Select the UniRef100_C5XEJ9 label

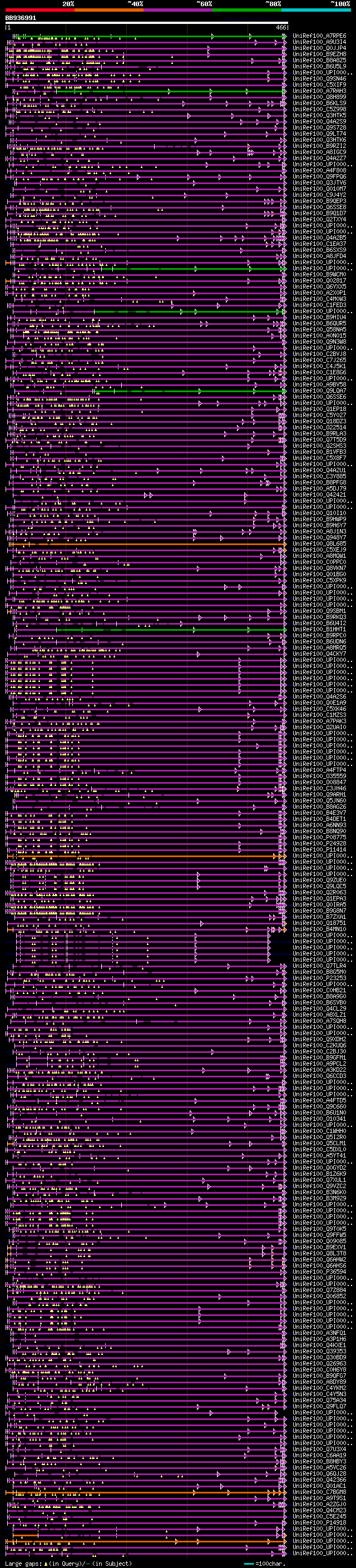click(319, 550)
